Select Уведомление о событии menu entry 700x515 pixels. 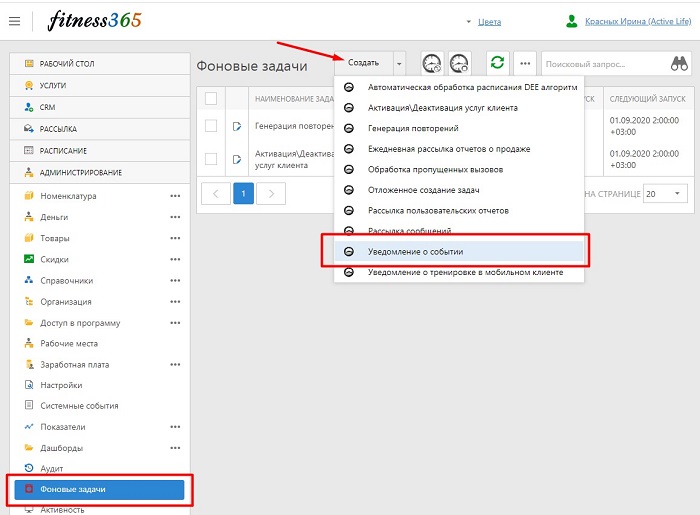point(459,252)
